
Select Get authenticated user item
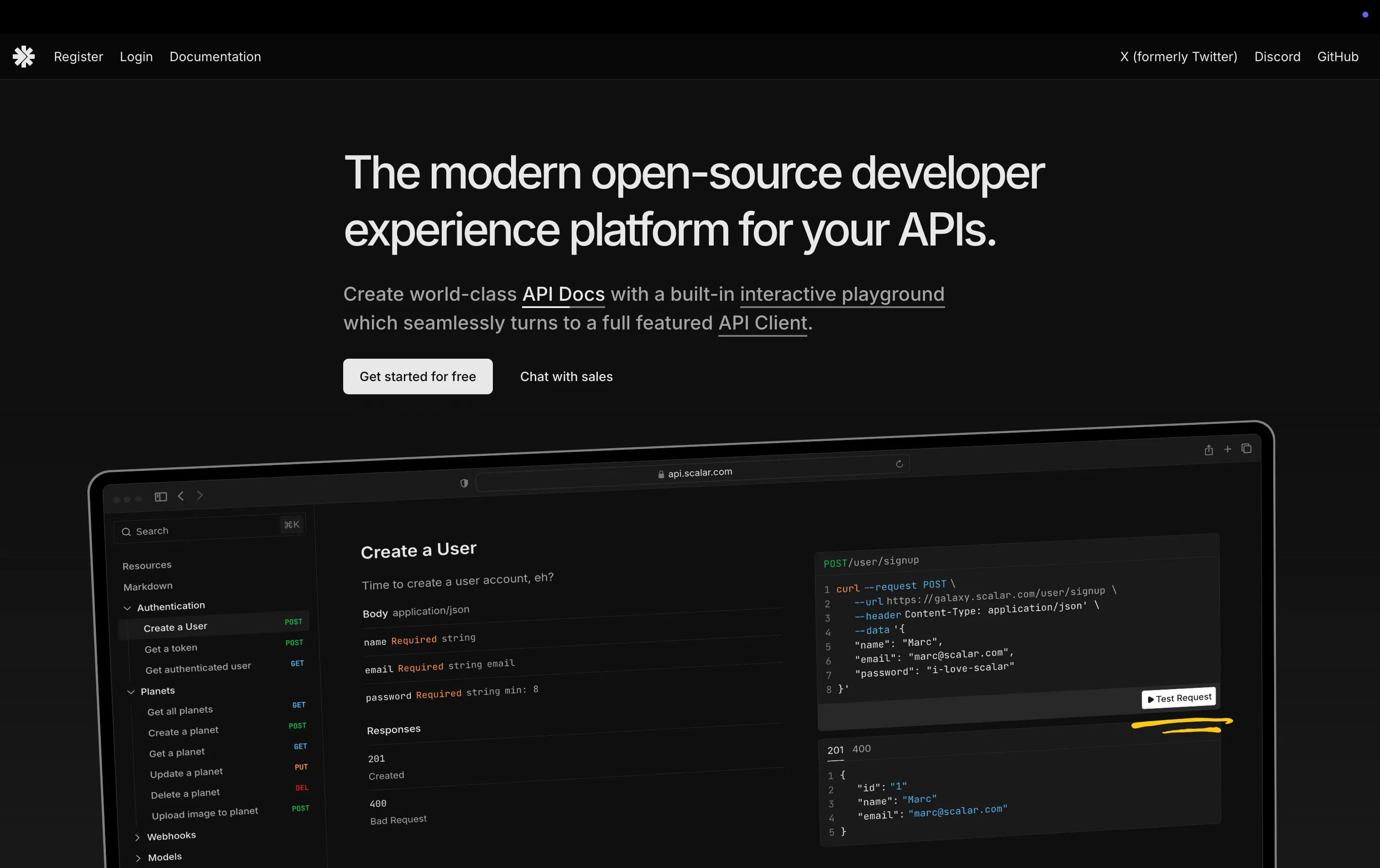tap(199, 668)
